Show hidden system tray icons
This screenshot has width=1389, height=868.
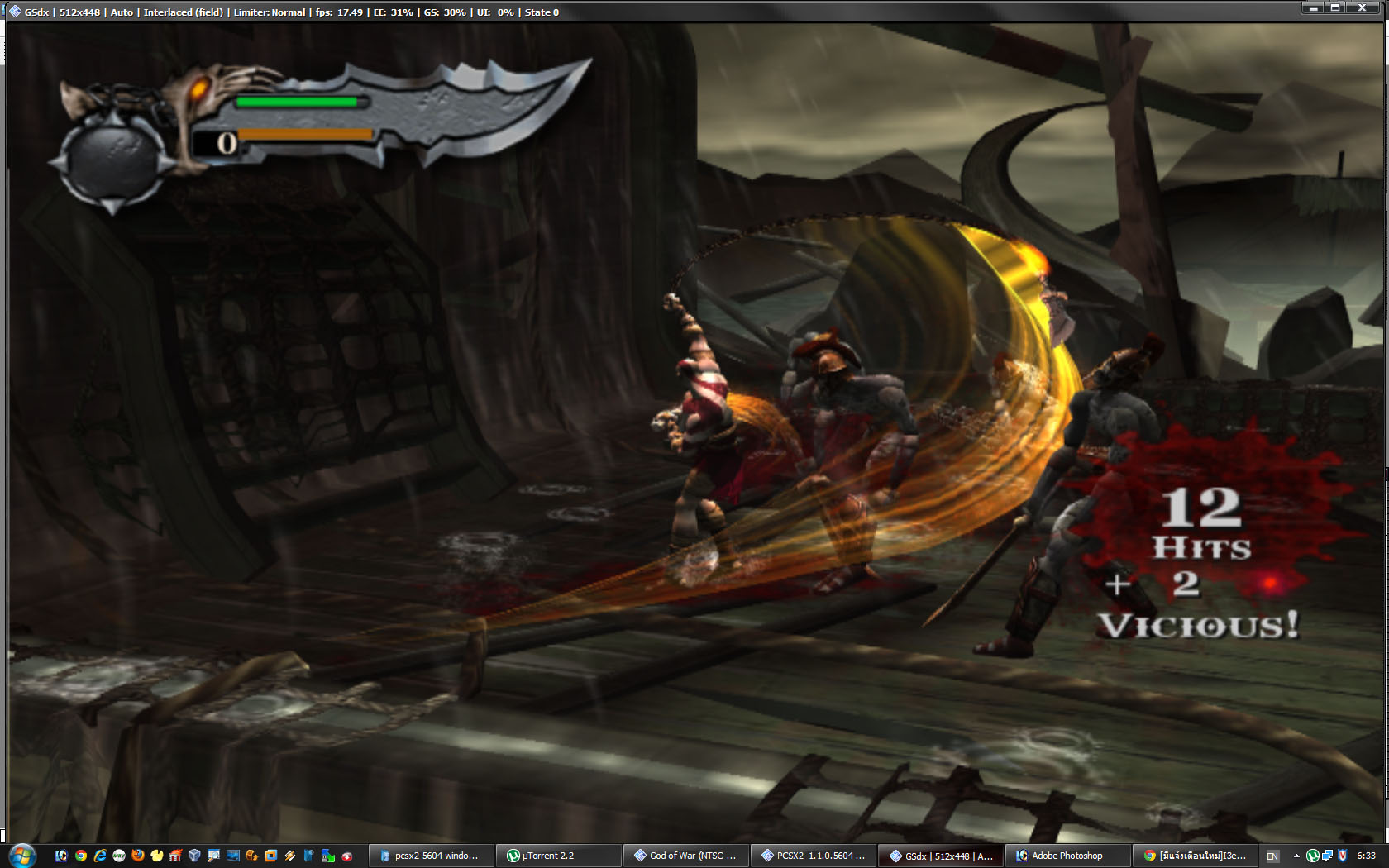point(1296,856)
